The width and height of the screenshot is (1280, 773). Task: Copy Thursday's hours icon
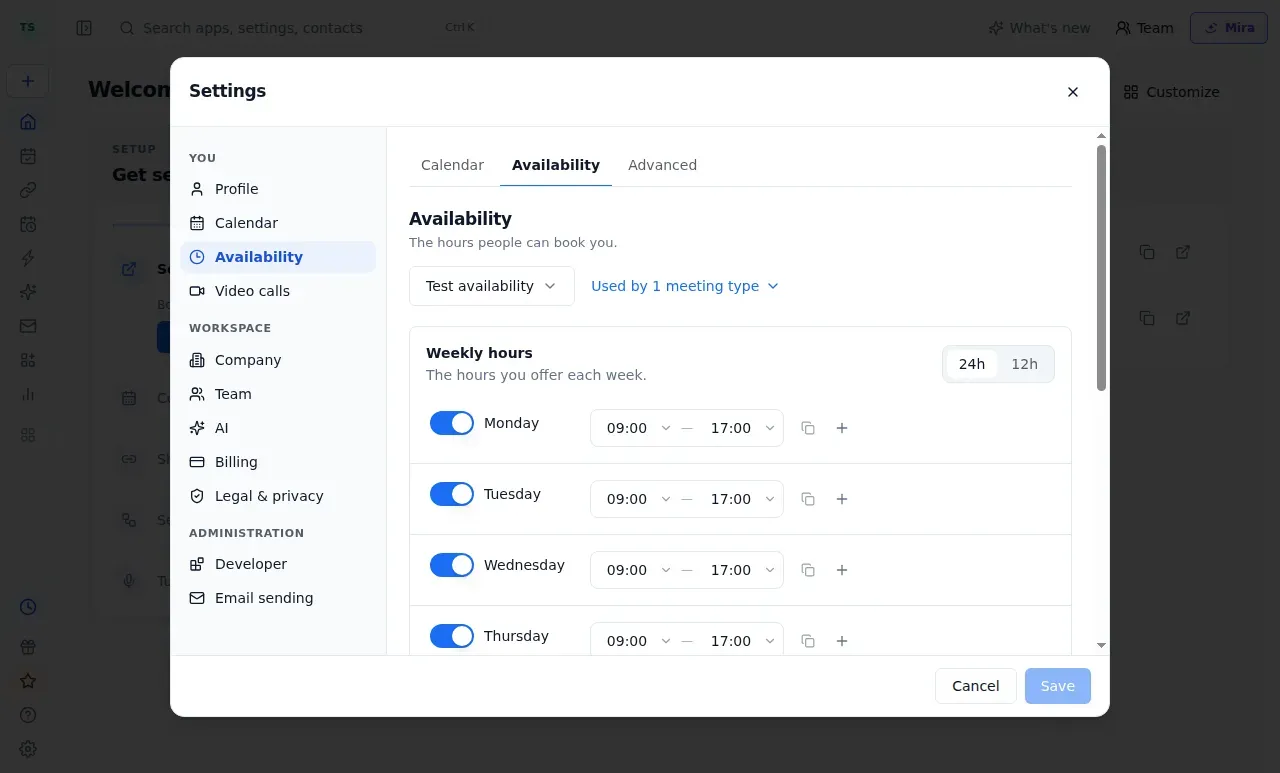(x=808, y=641)
